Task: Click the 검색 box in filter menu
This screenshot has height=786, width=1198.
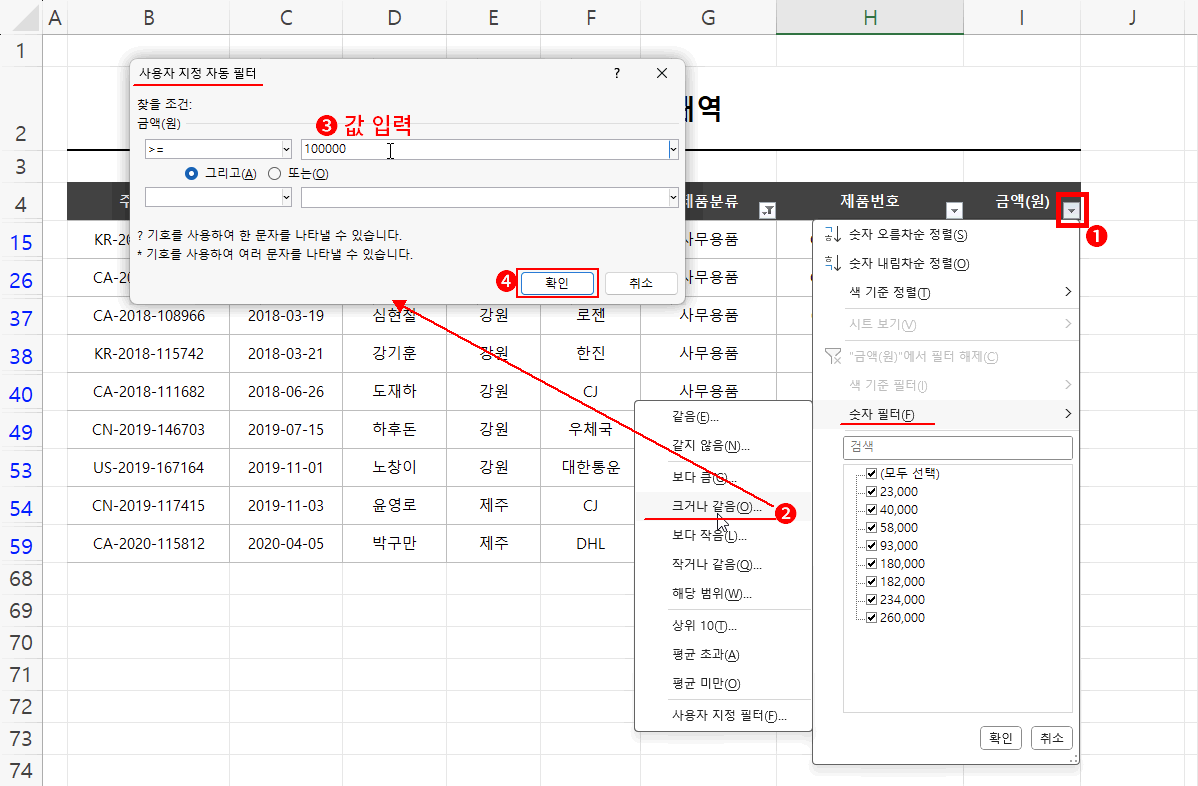Action: coord(957,448)
